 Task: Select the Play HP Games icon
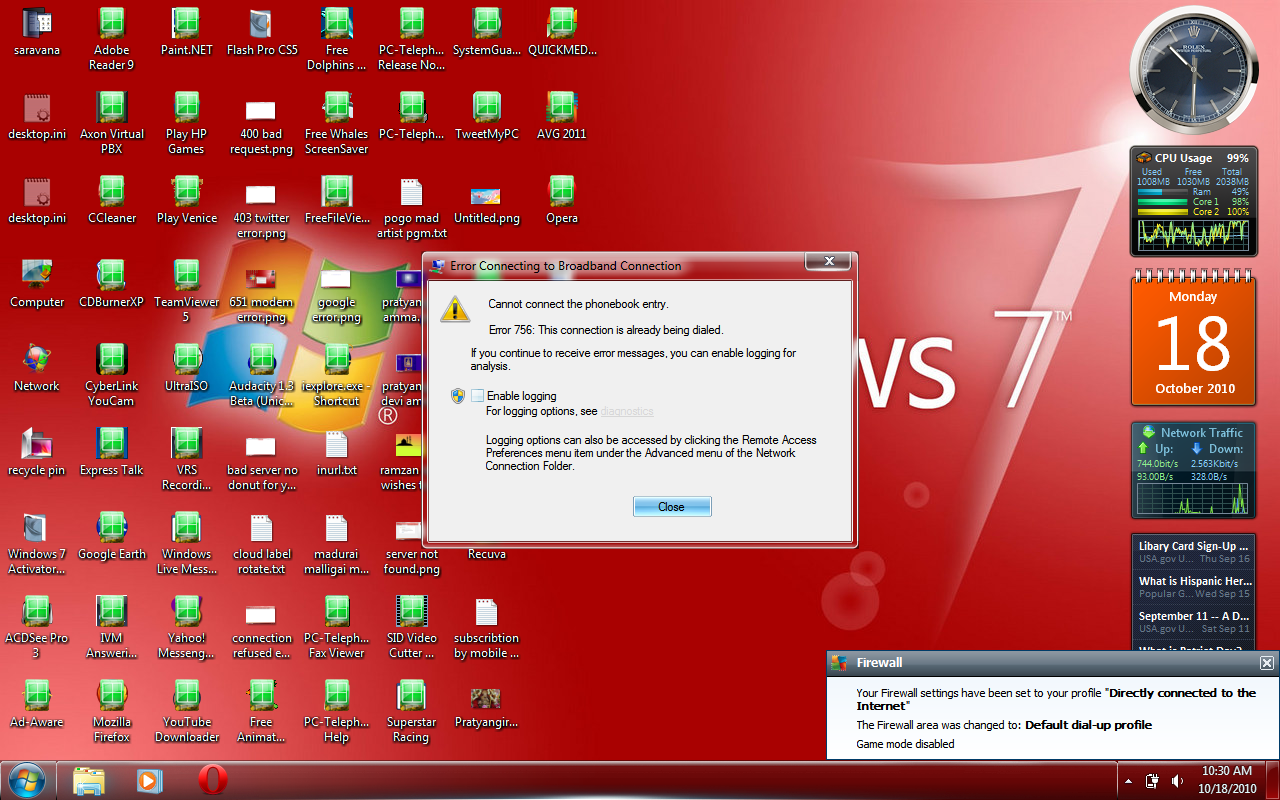point(186,124)
